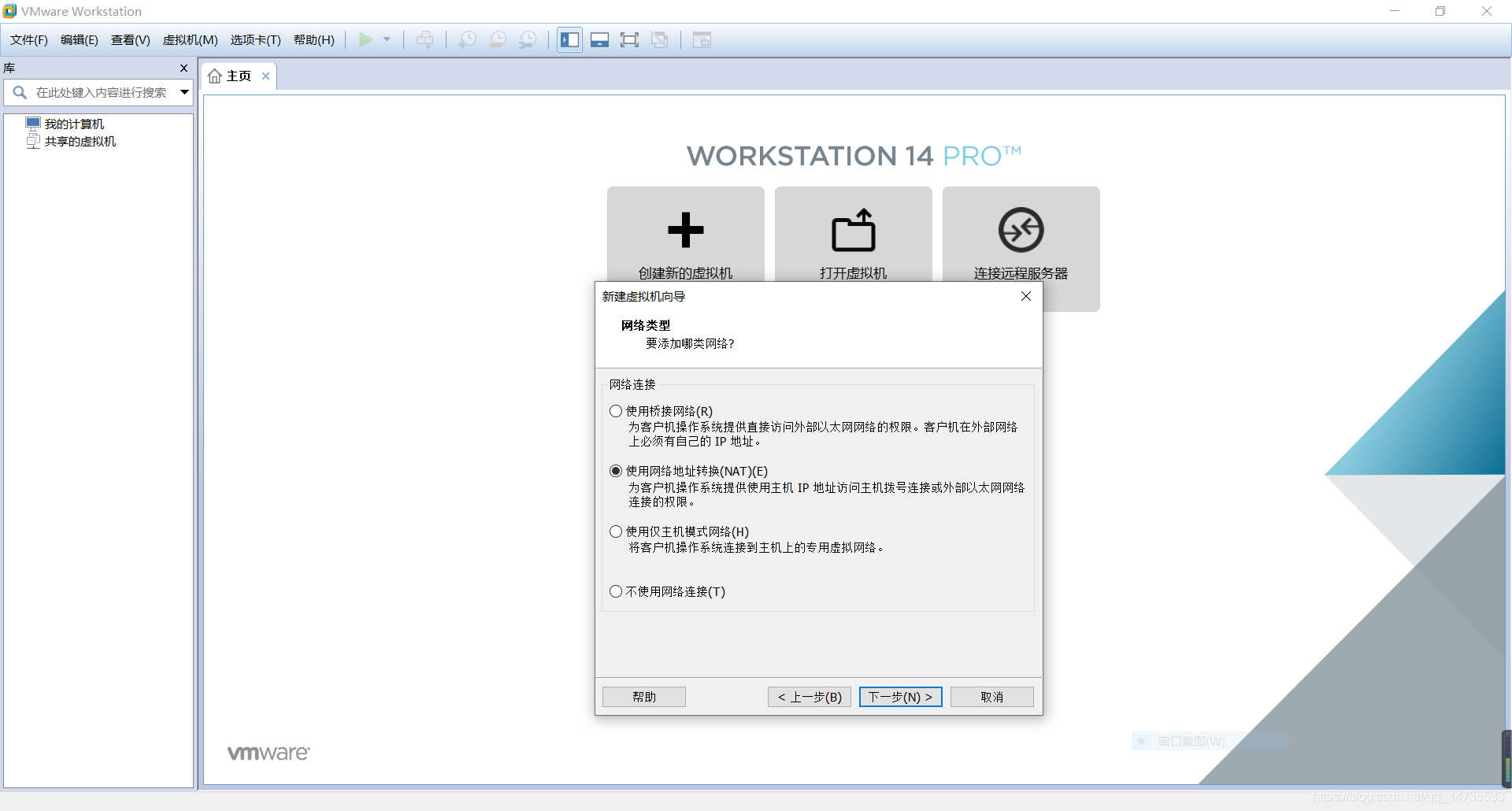Click the green power-on play button
The height and width of the screenshot is (811, 1512).
pos(365,39)
